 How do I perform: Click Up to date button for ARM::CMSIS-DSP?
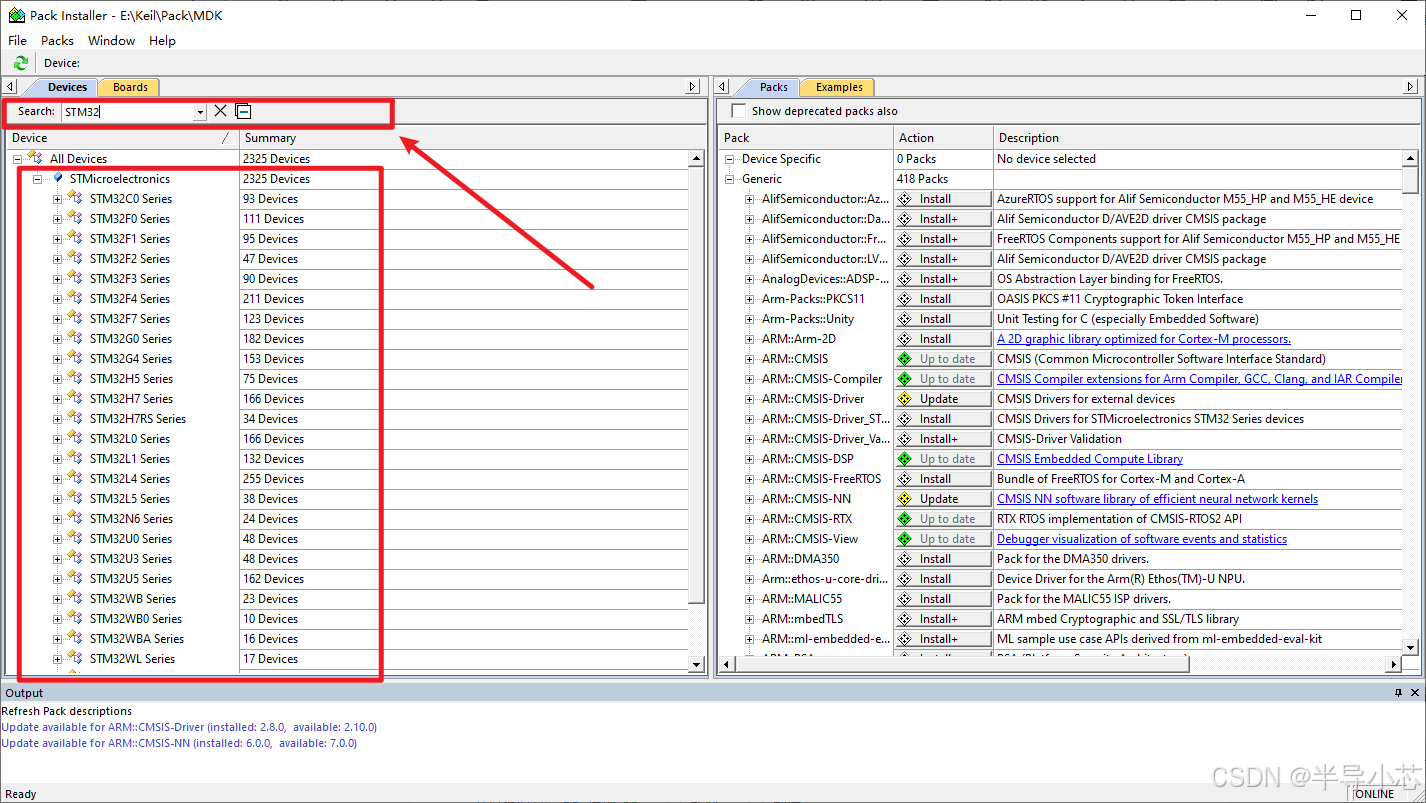pyautogui.click(x=943, y=458)
